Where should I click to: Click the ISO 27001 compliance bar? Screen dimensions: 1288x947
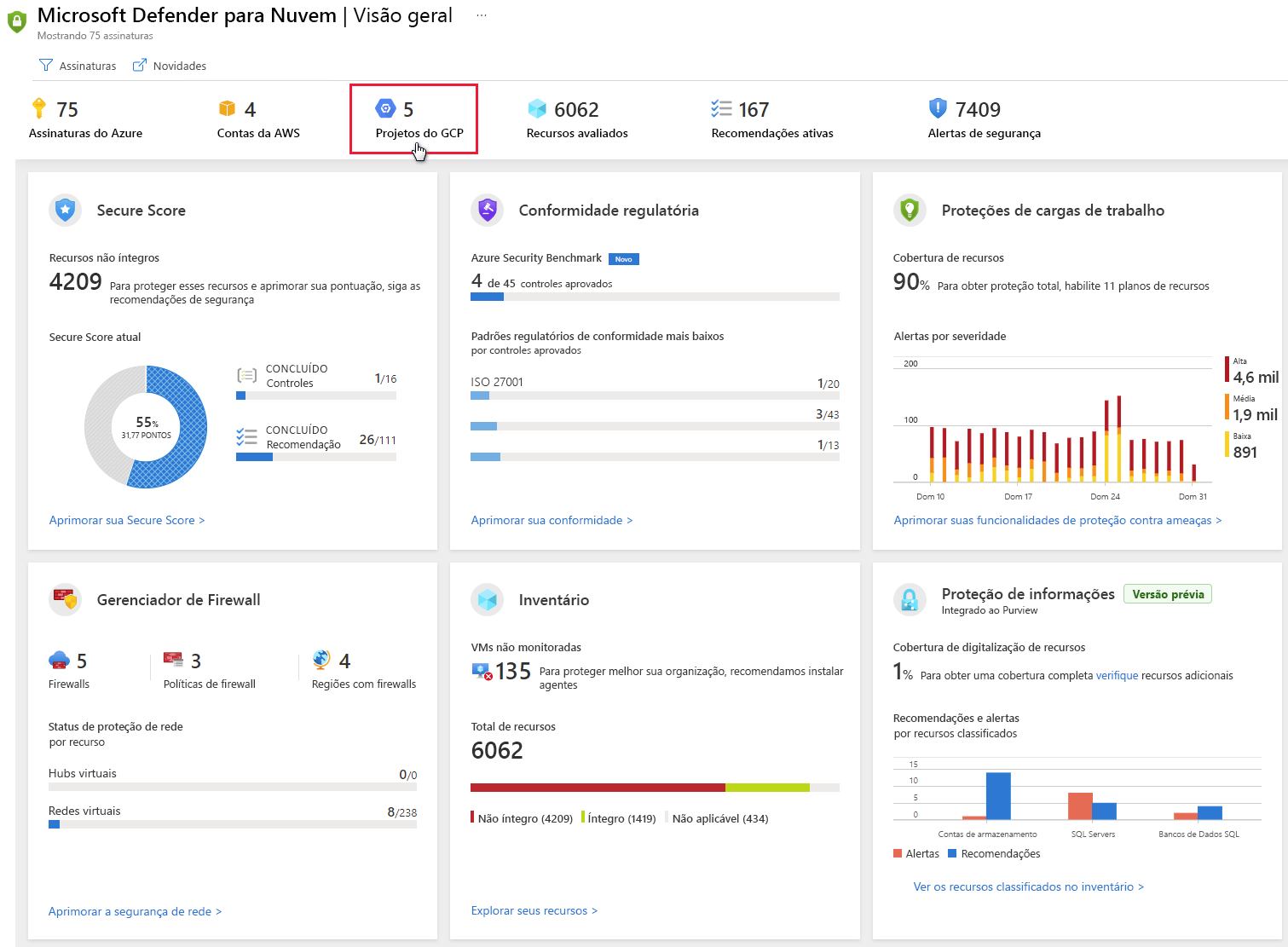(x=655, y=396)
